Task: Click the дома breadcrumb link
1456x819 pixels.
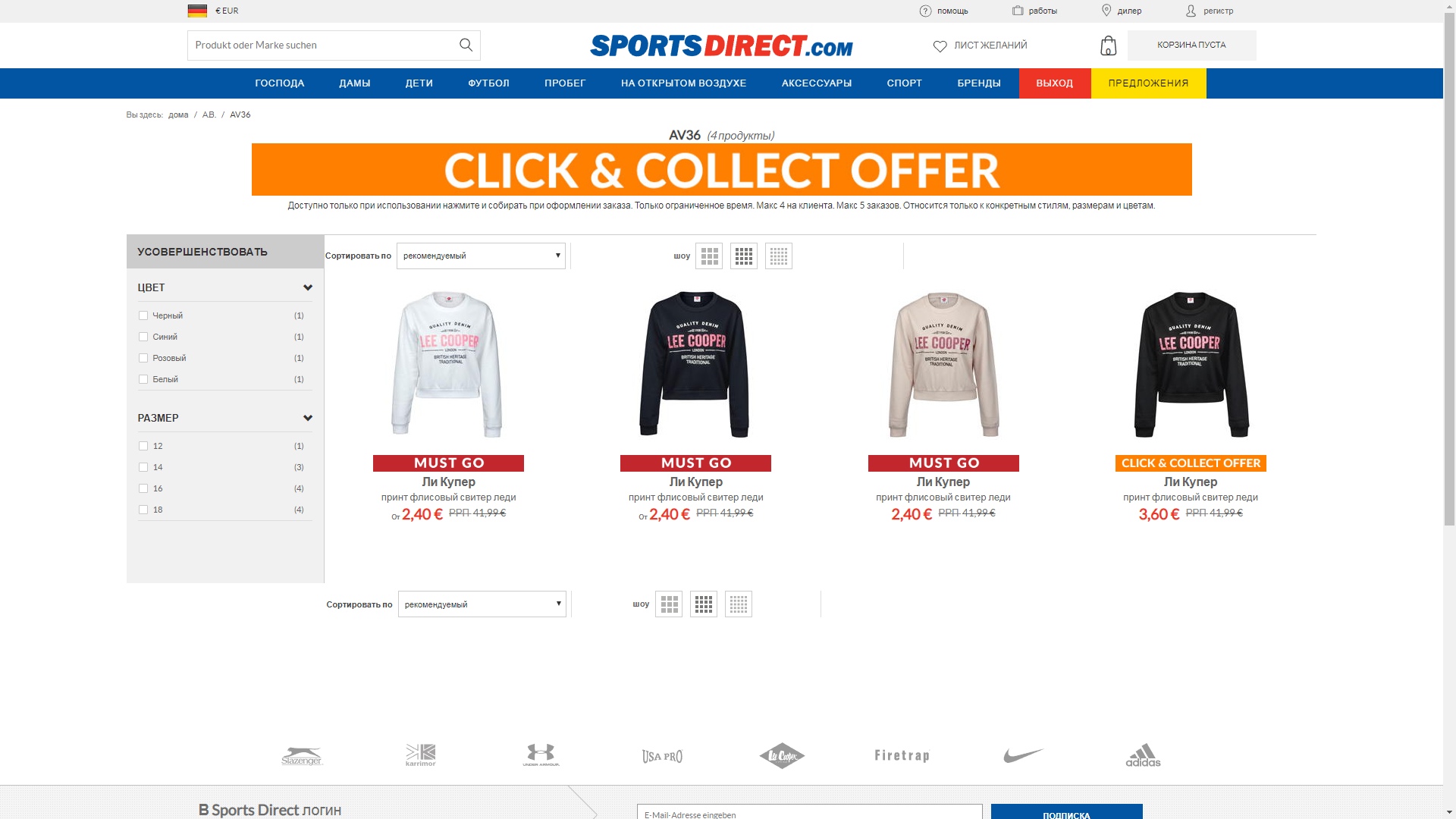Action: point(178,115)
